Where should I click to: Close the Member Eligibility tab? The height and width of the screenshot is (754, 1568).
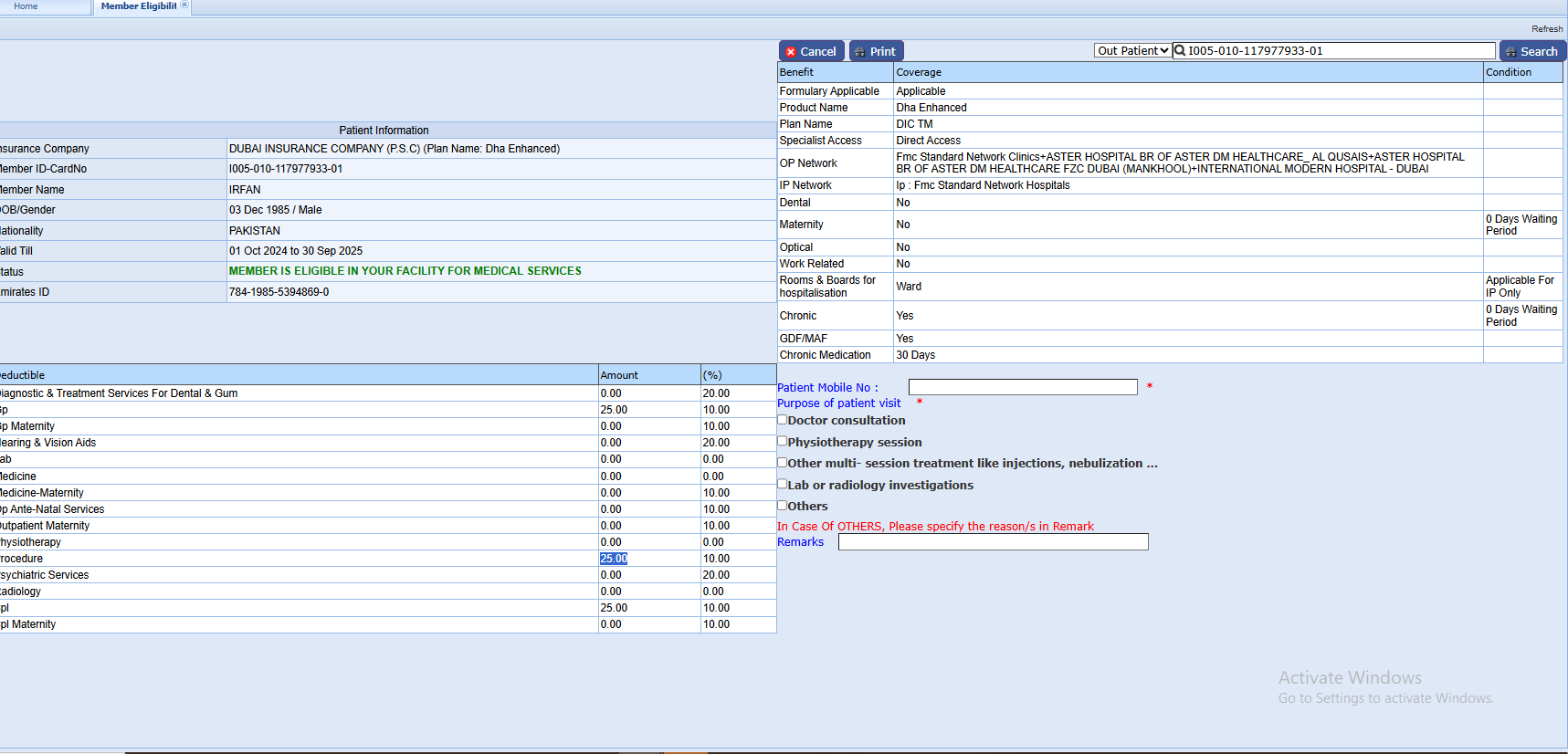[x=184, y=5]
